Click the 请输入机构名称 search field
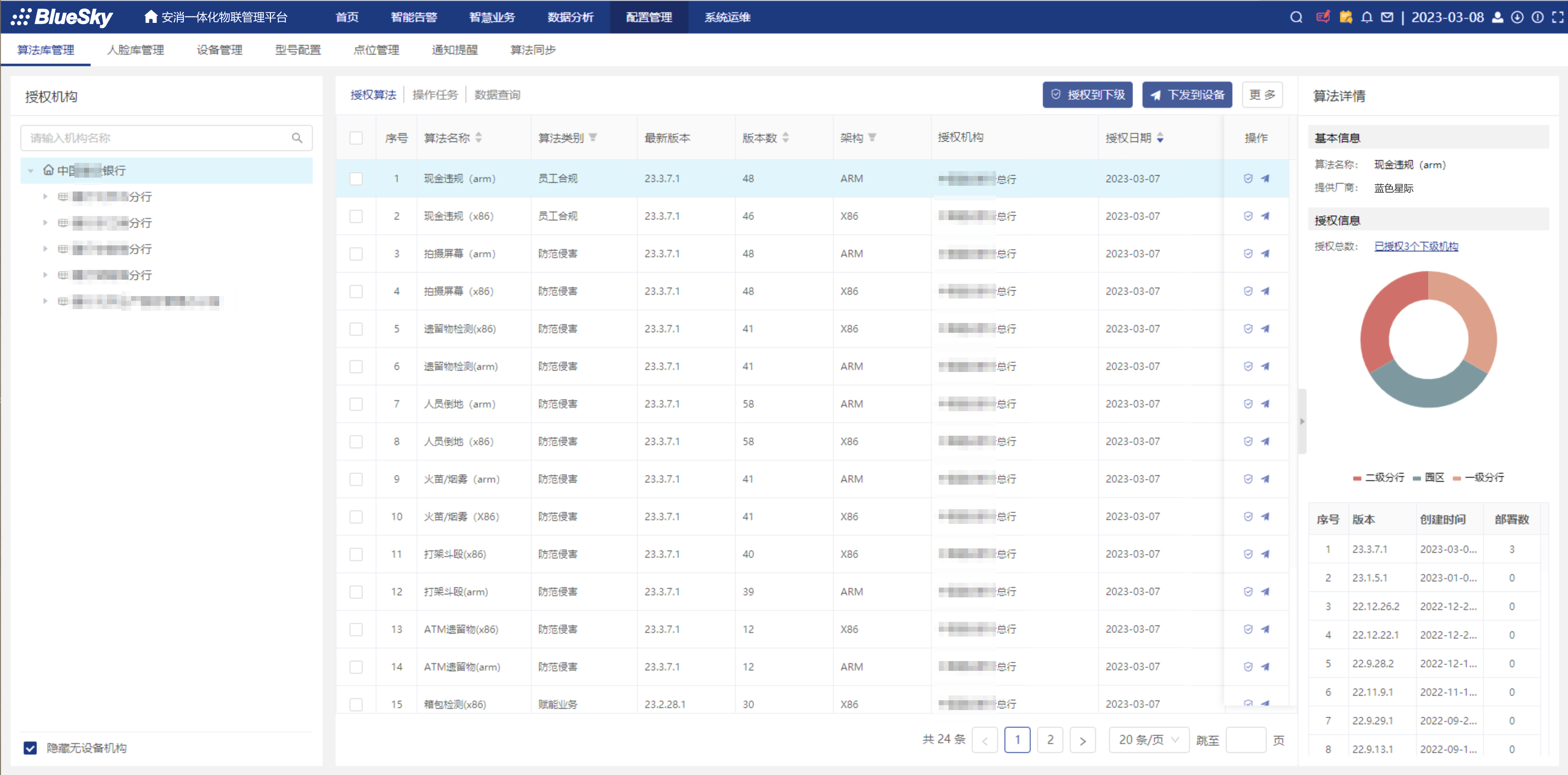The image size is (1568, 775). [158, 138]
